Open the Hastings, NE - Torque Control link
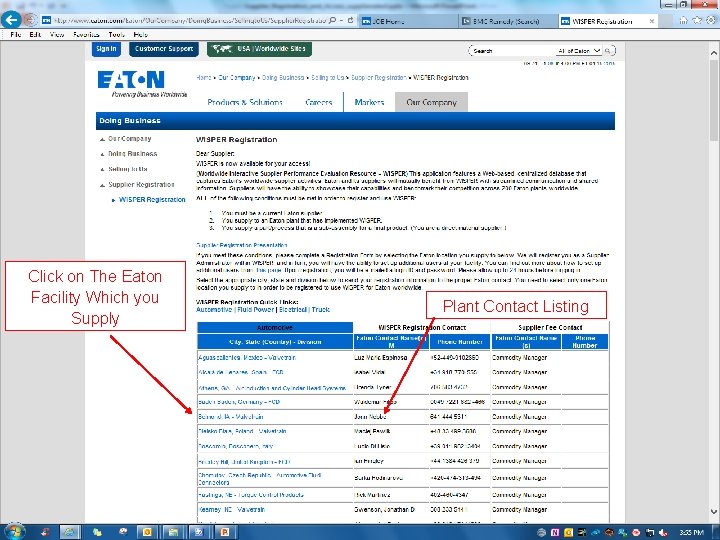This screenshot has width=720, height=540. coord(251,495)
